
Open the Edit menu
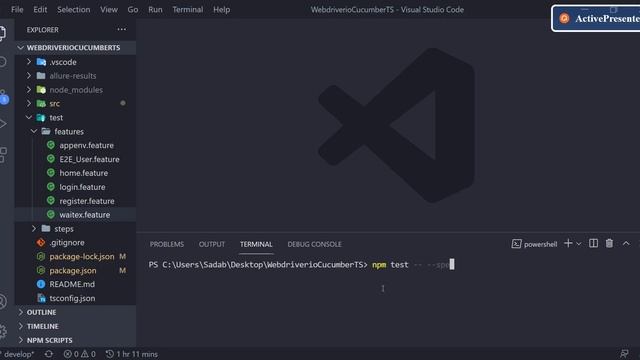click(40, 9)
